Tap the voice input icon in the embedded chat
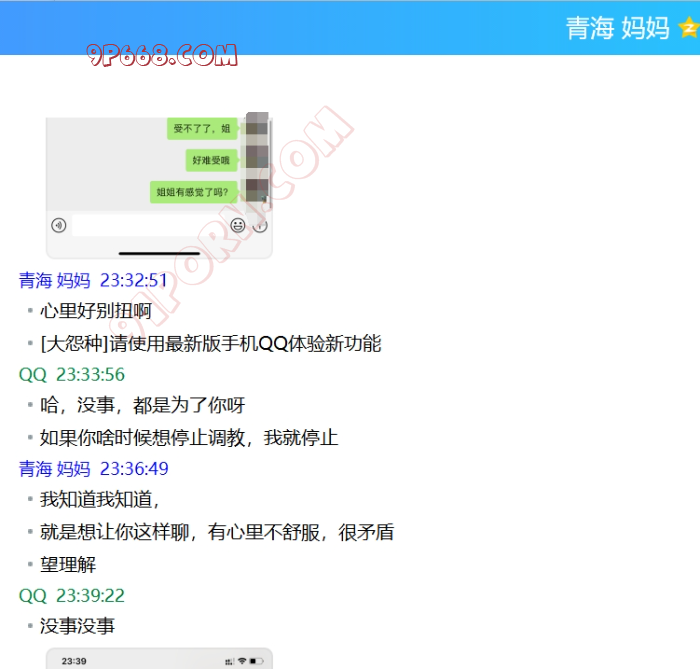Screen dimensions: 700x669 point(59,225)
